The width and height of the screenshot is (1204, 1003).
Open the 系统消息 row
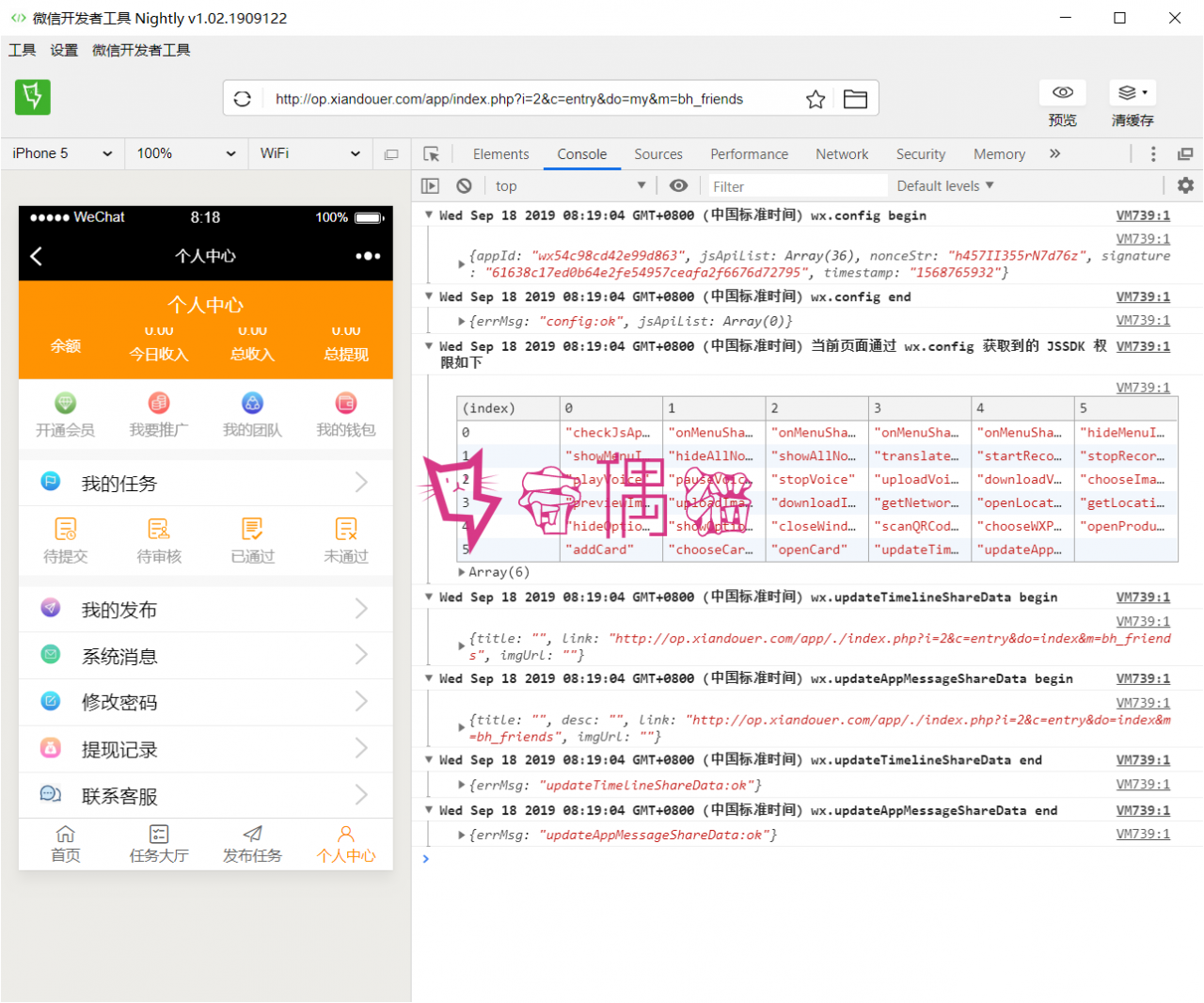(205, 656)
